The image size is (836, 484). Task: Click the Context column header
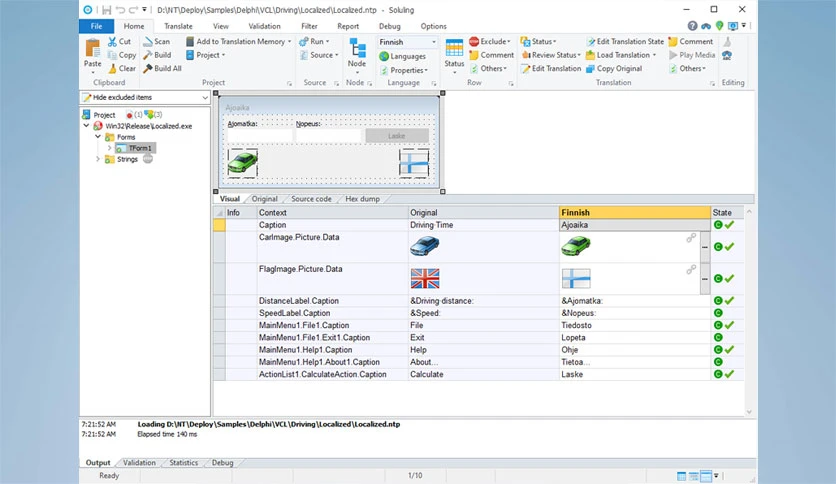tap(332, 212)
